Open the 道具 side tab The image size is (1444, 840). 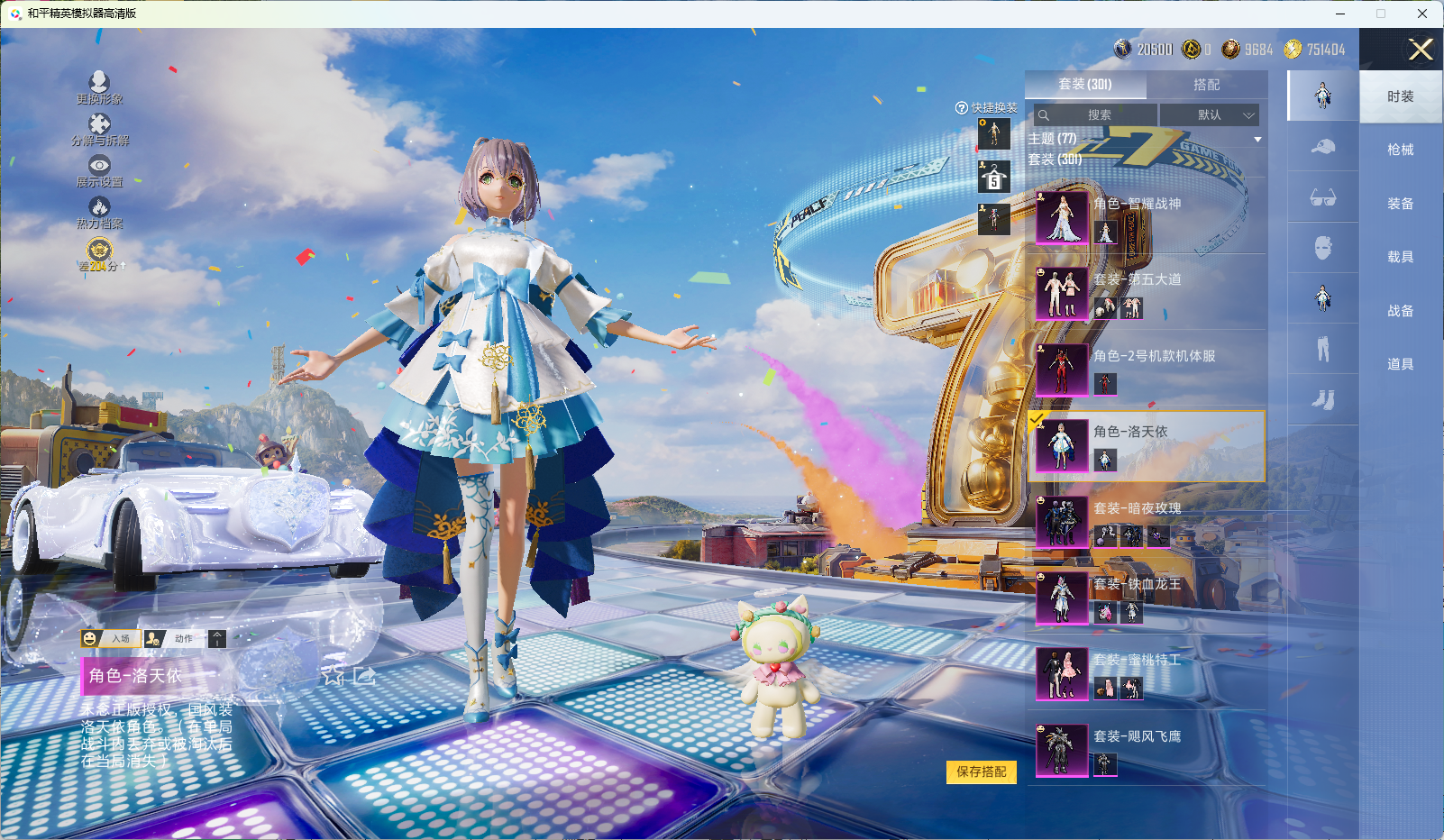1401,364
